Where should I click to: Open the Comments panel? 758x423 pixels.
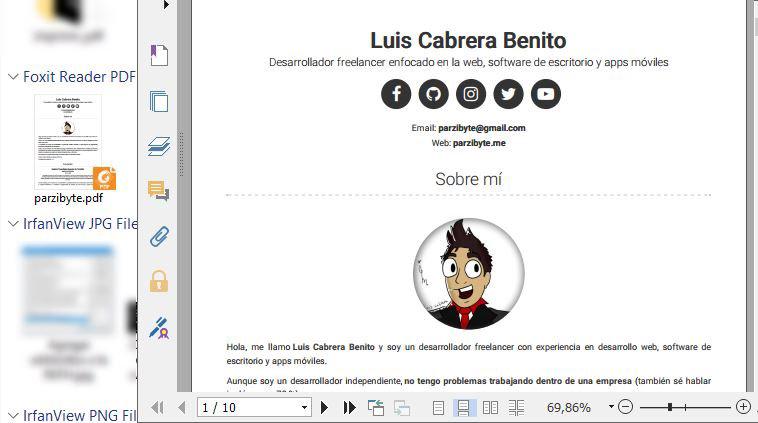click(158, 191)
